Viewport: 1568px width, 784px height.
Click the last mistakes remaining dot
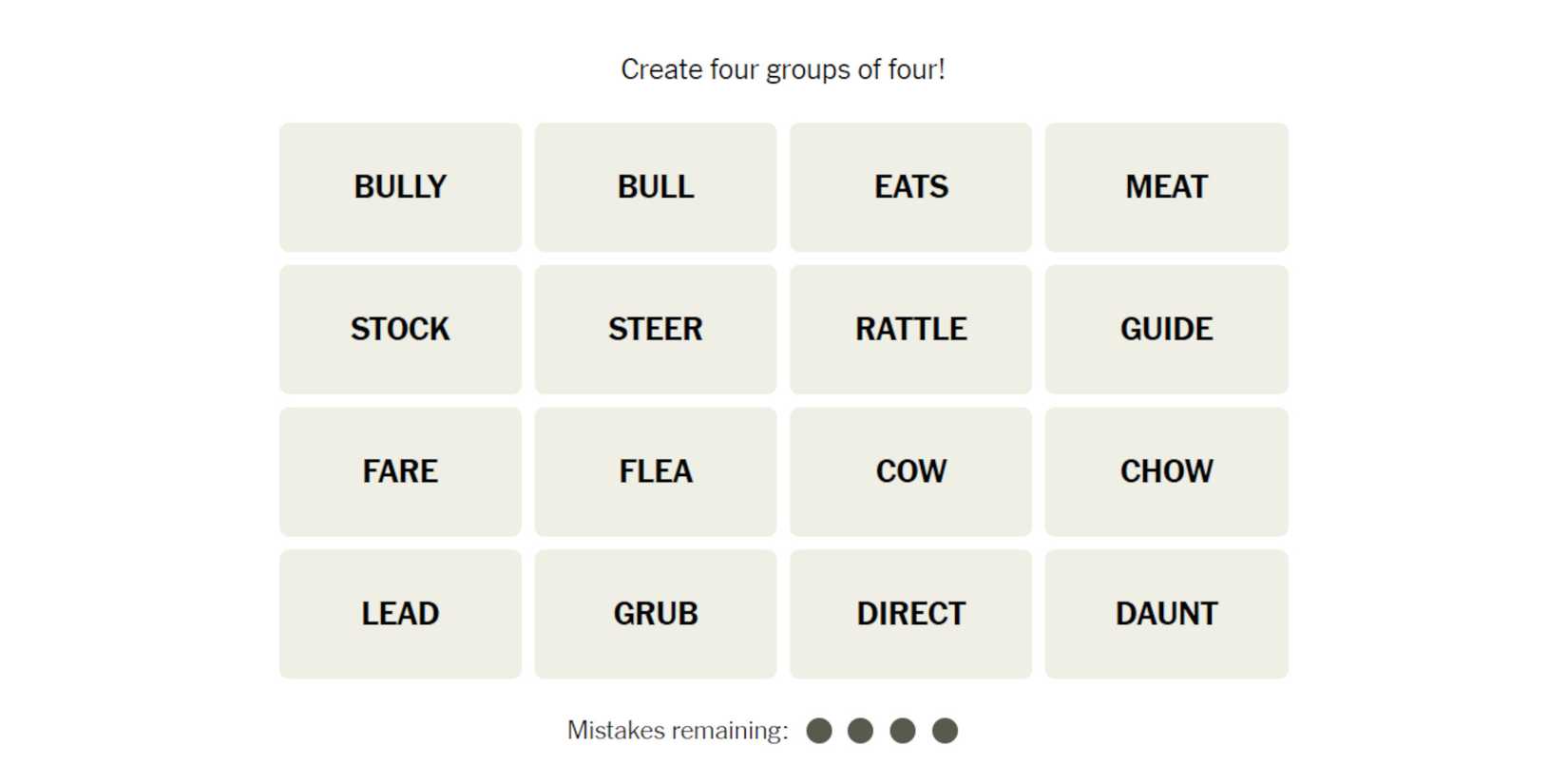945,731
